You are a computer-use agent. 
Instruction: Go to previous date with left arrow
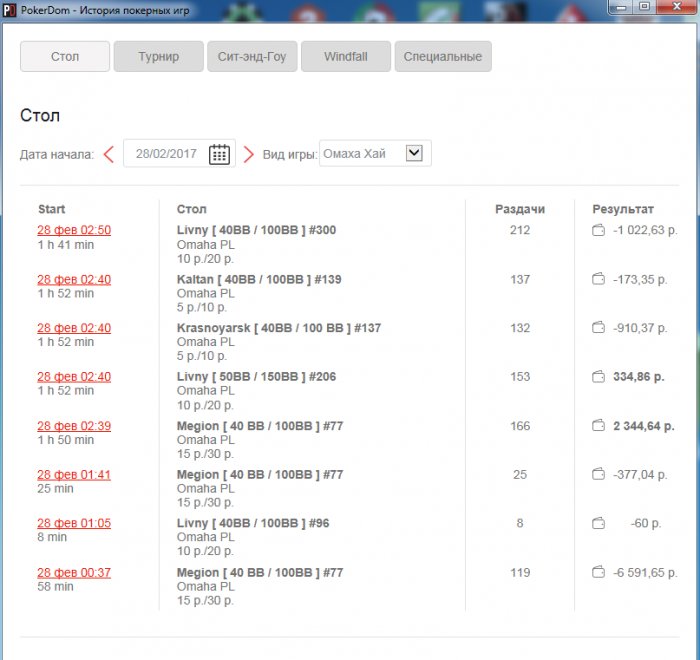[108, 155]
